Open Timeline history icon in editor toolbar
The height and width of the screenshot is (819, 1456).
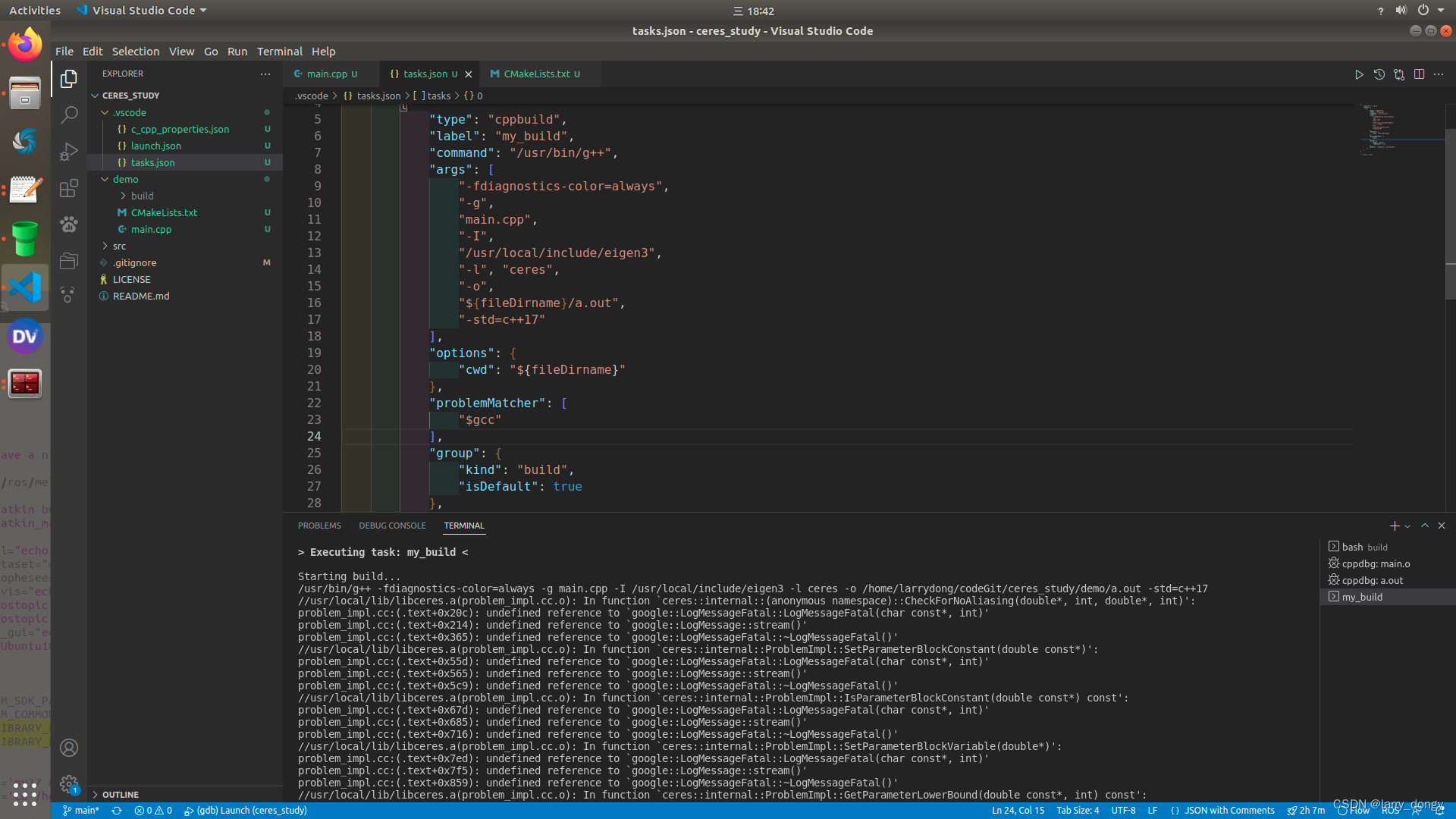click(1379, 74)
